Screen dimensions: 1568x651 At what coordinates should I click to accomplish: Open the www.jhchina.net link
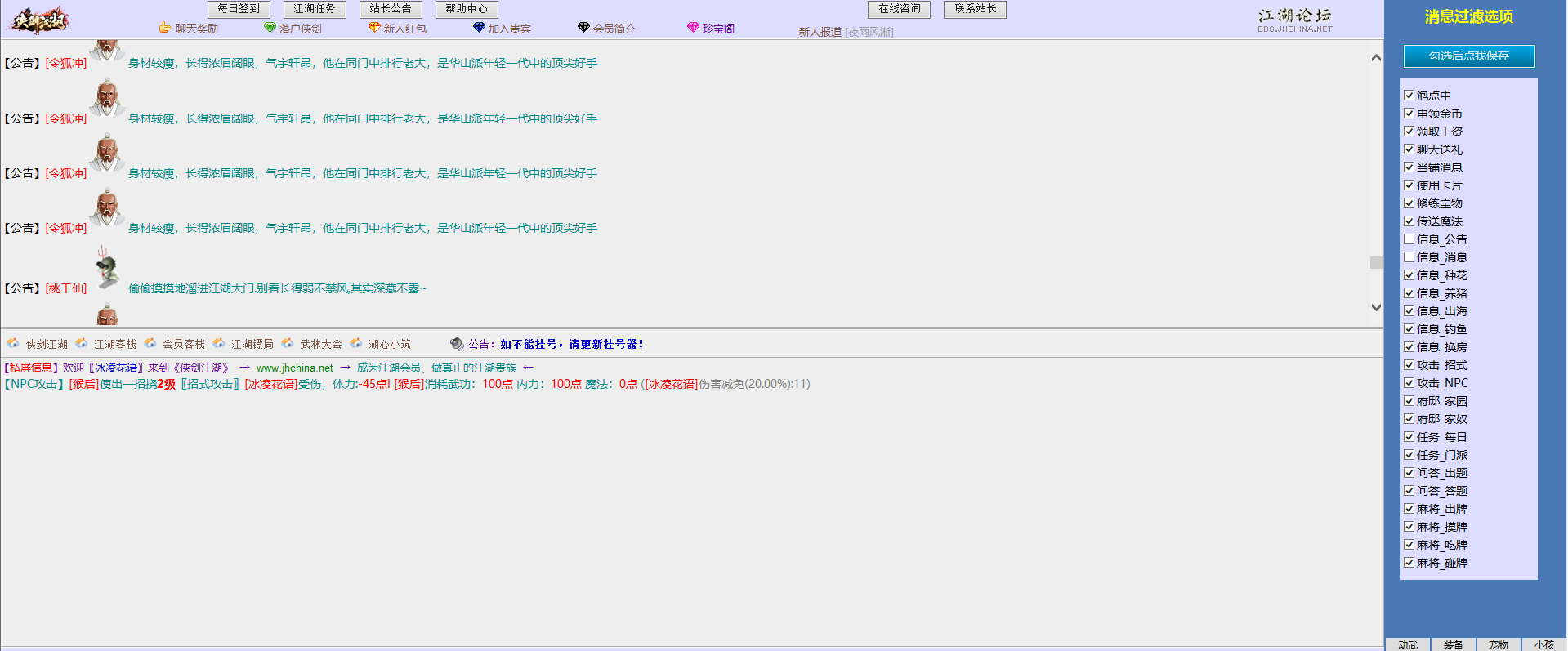pos(295,368)
